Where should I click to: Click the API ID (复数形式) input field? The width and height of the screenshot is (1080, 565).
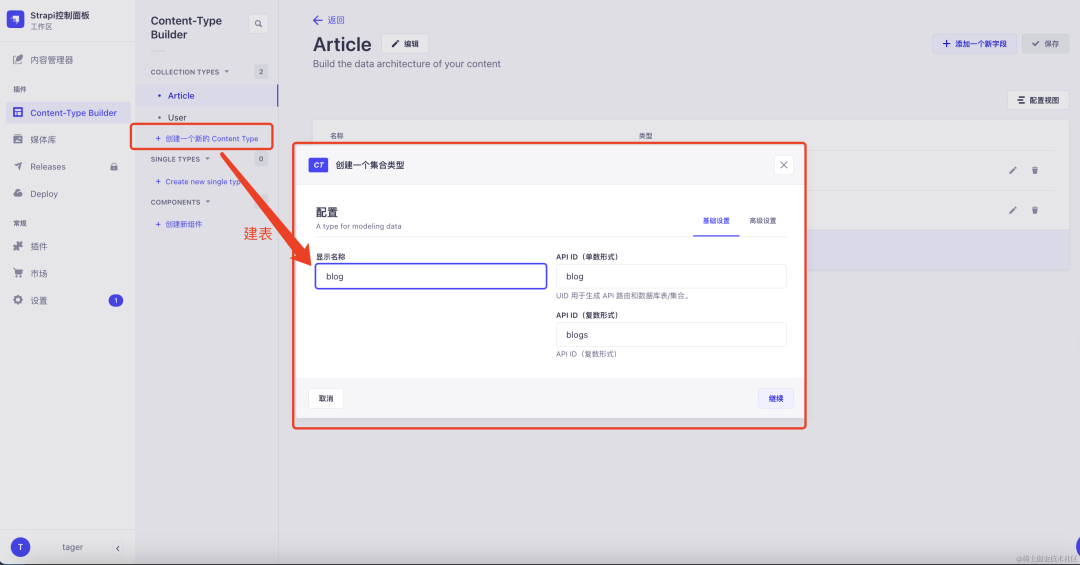pyautogui.click(x=671, y=335)
